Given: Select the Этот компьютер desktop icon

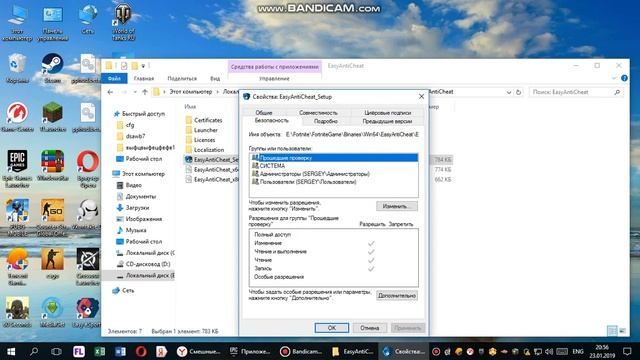Looking at the screenshot, I should [17, 22].
